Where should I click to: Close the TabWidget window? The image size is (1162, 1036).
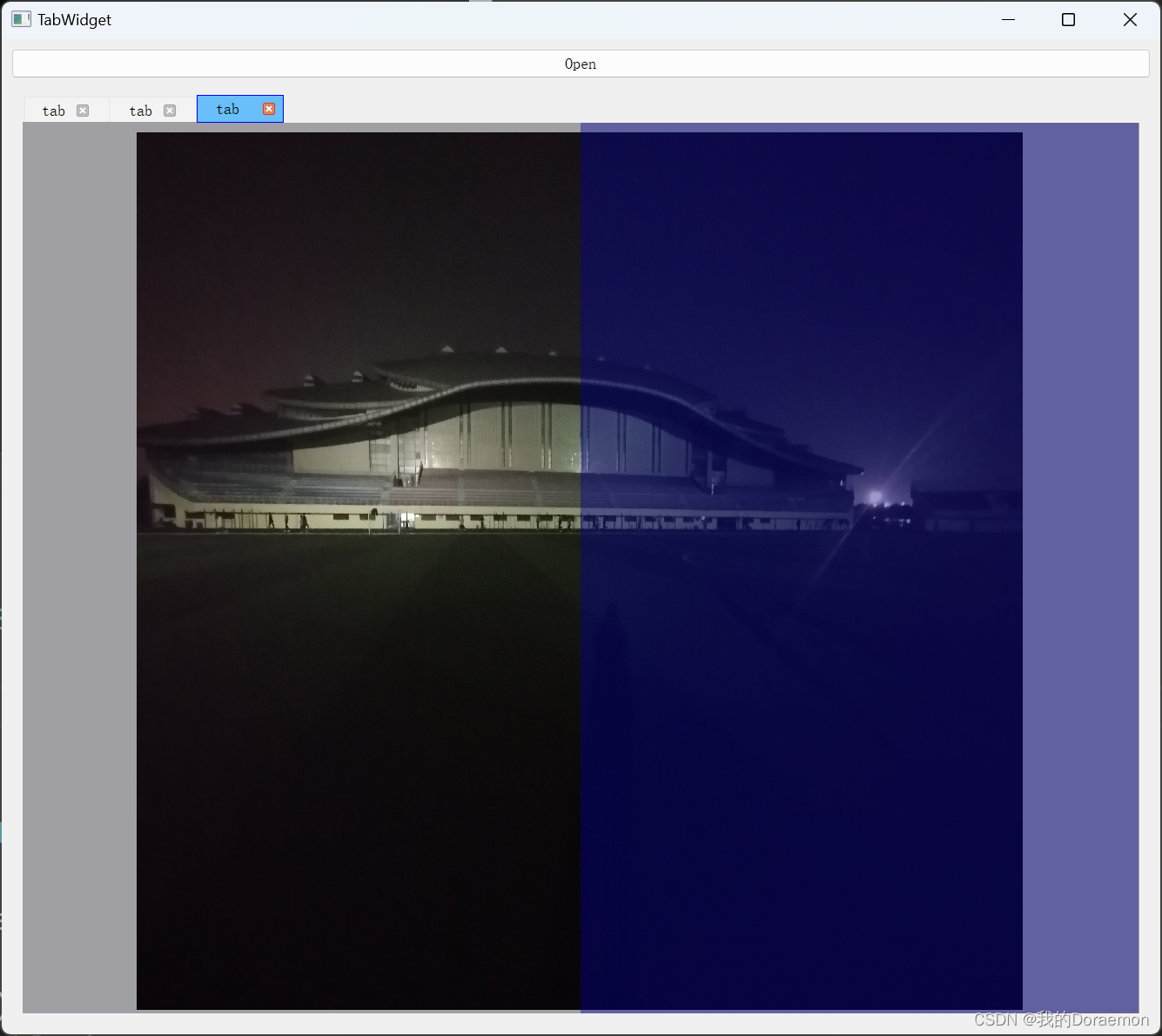coord(1130,19)
